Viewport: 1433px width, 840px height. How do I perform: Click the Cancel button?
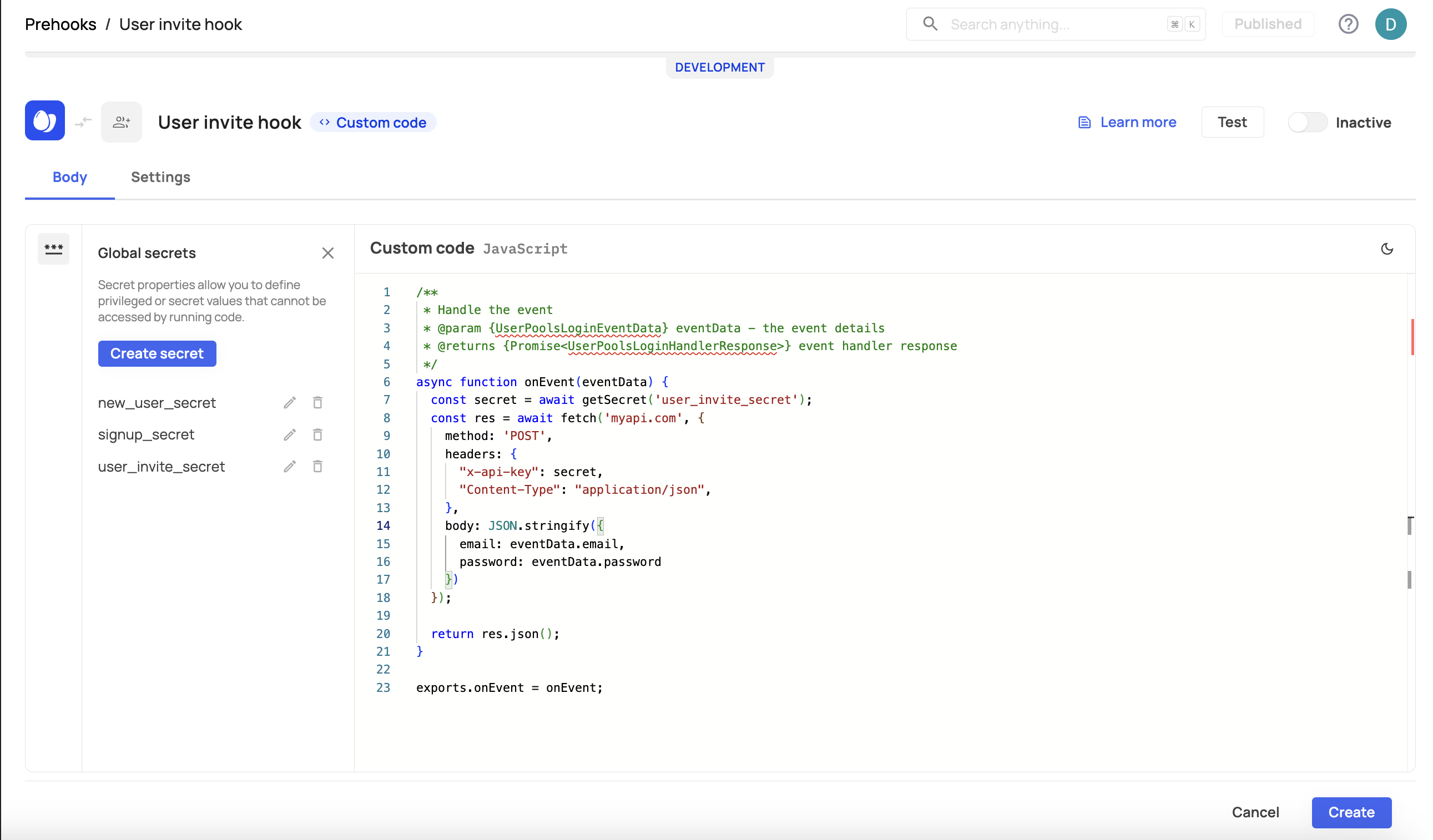tap(1255, 812)
